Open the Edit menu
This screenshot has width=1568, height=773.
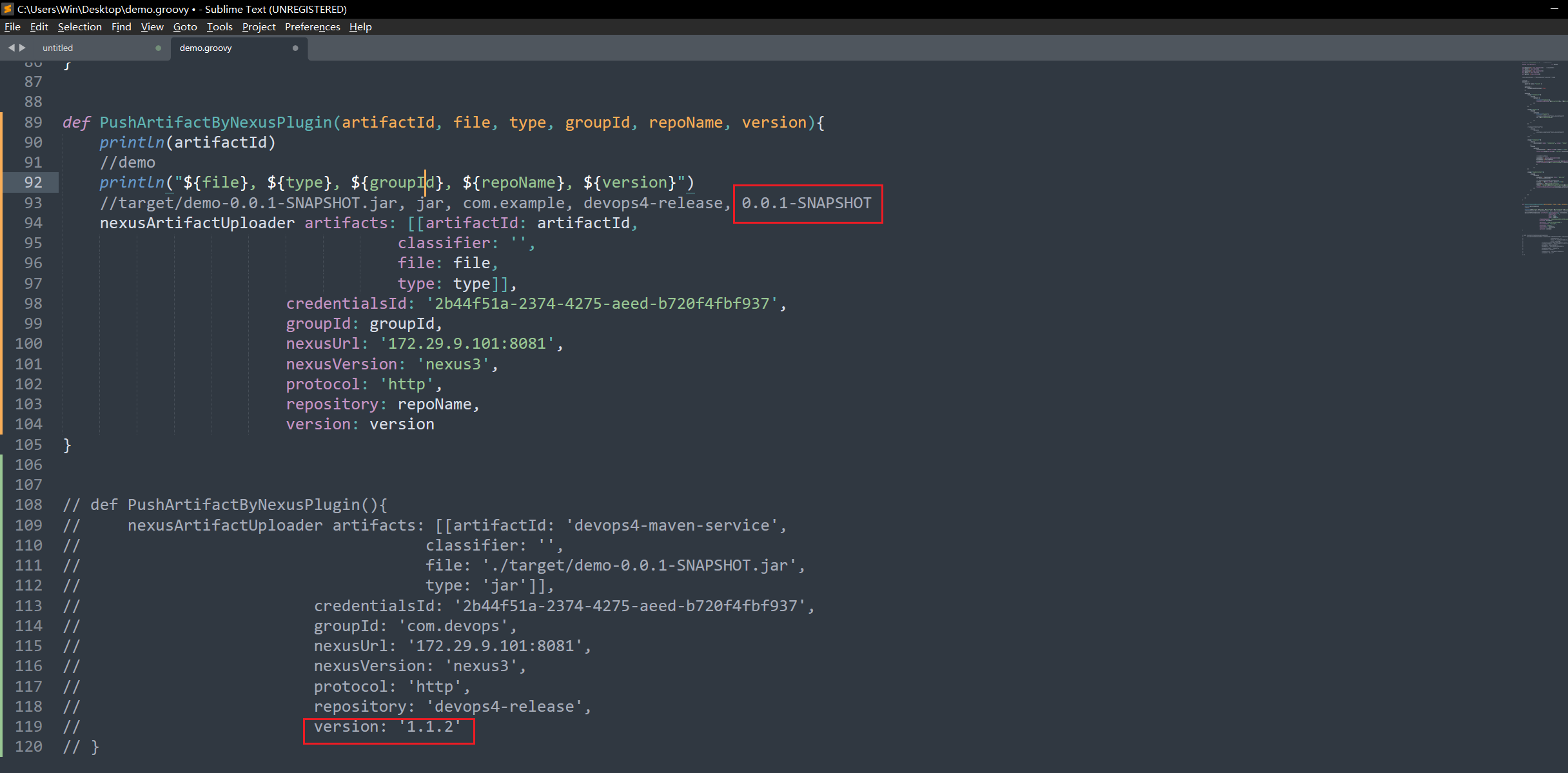(x=39, y=26)
